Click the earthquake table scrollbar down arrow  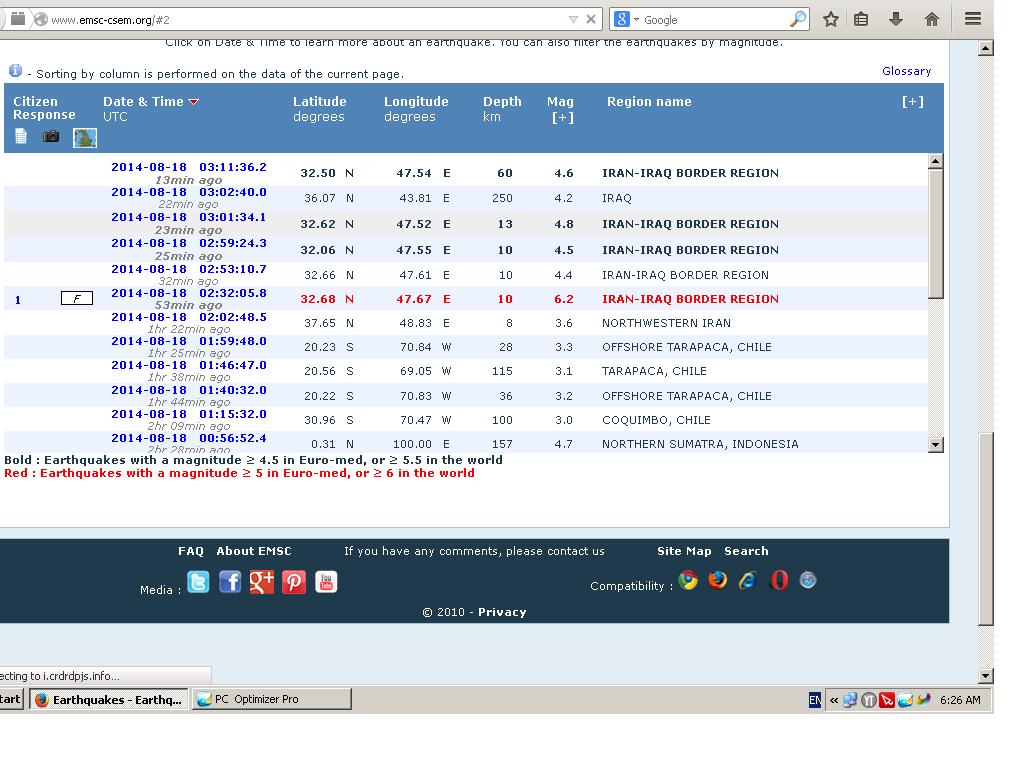click(x=936, y=445)
